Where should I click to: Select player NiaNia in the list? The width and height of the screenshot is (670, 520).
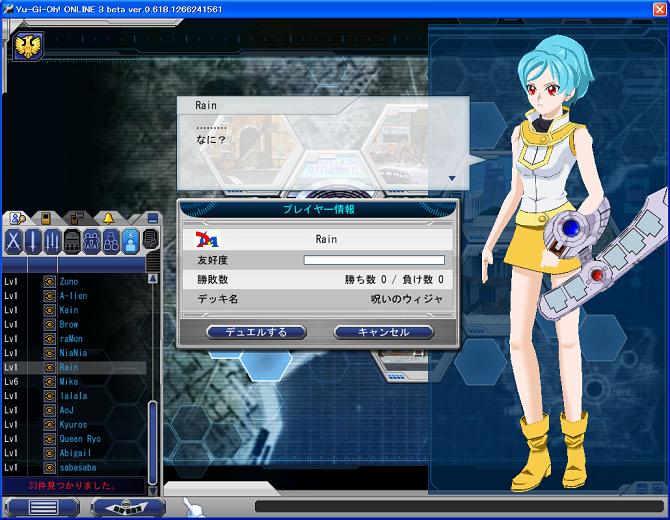[73, 353]
